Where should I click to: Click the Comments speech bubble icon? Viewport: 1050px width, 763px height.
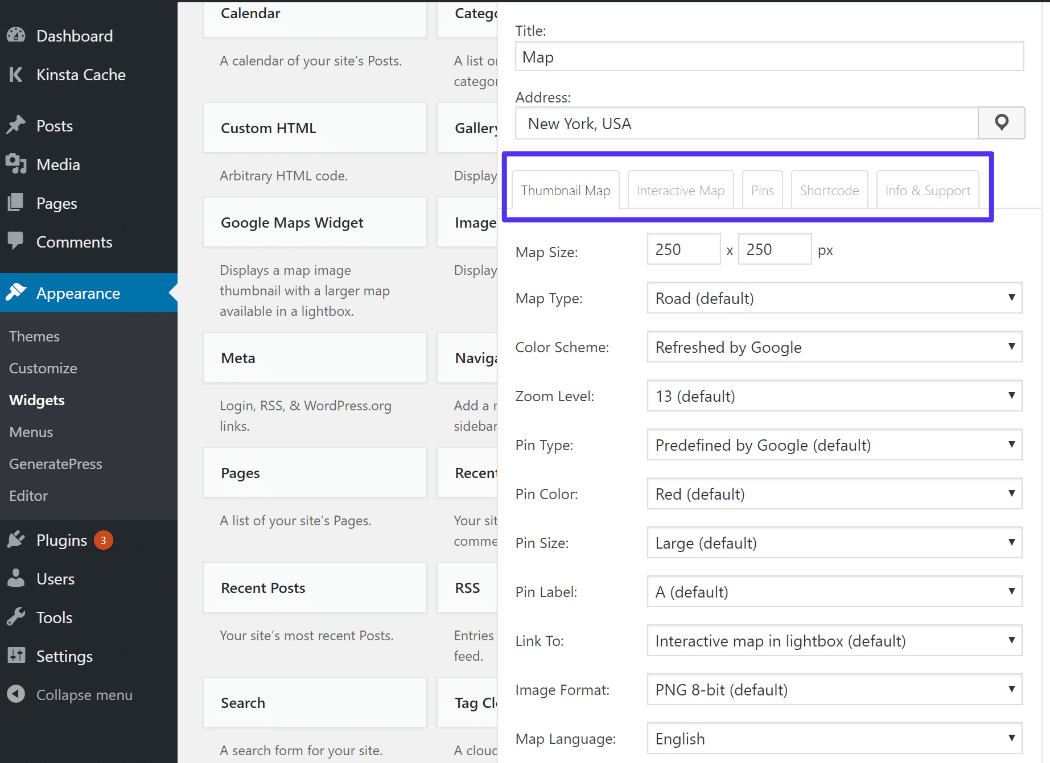(x=18, y=242)
